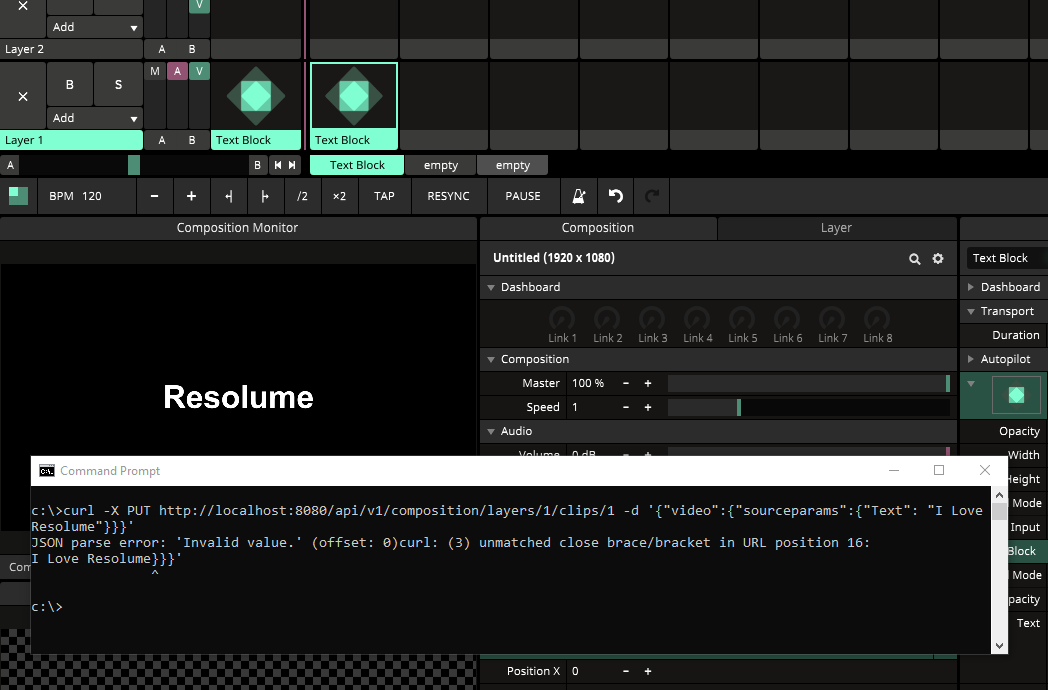Collapse the Dashboard section in Composition panel
The image size is (1048, 690).
[491, 287]
